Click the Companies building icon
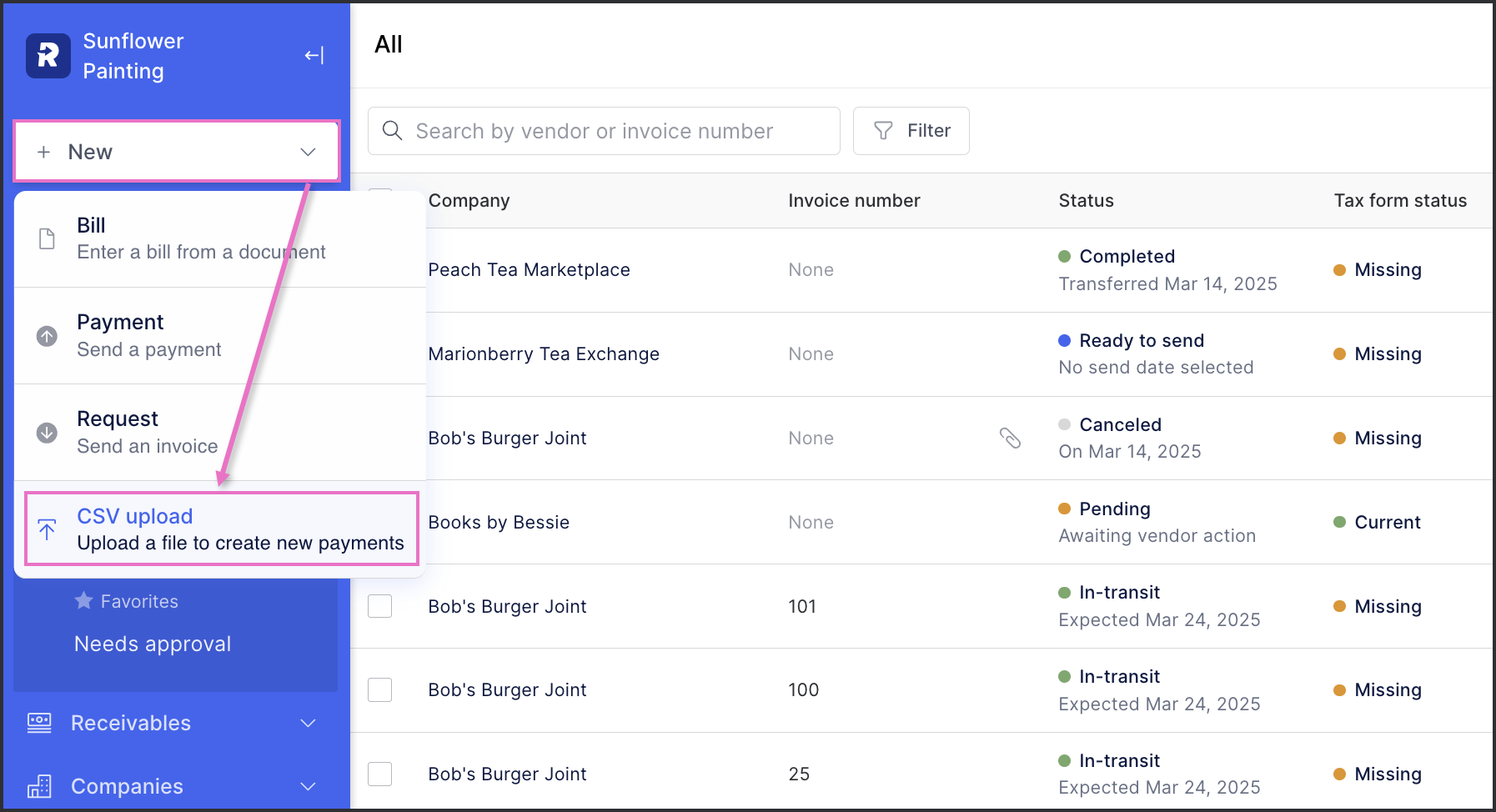 coord(39,786)
